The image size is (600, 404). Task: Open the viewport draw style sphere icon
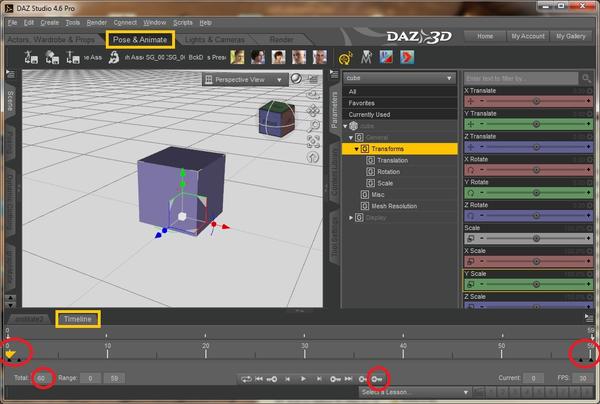296,79
